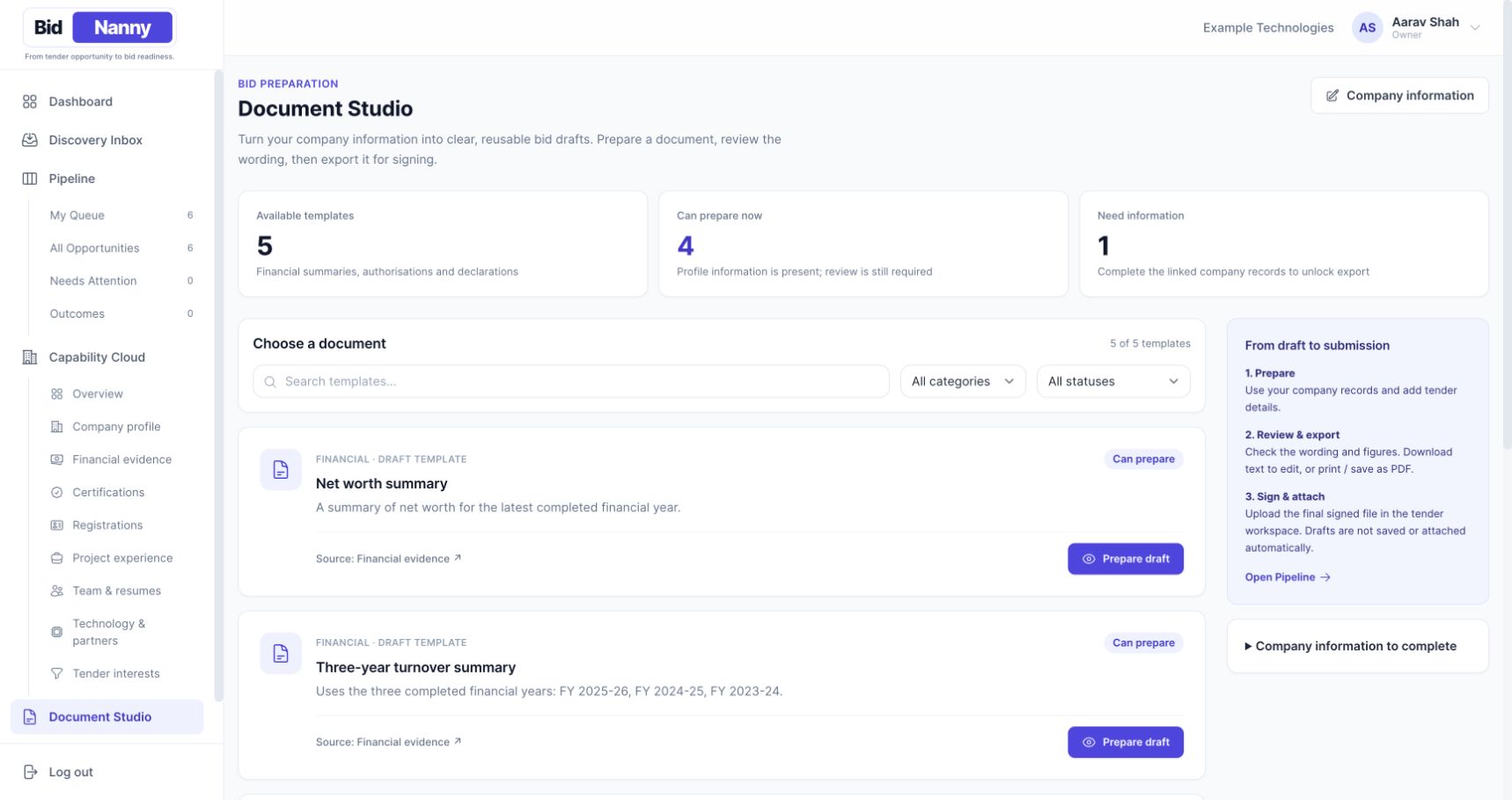Click the Net worth summary document icon

coord(281,469)
